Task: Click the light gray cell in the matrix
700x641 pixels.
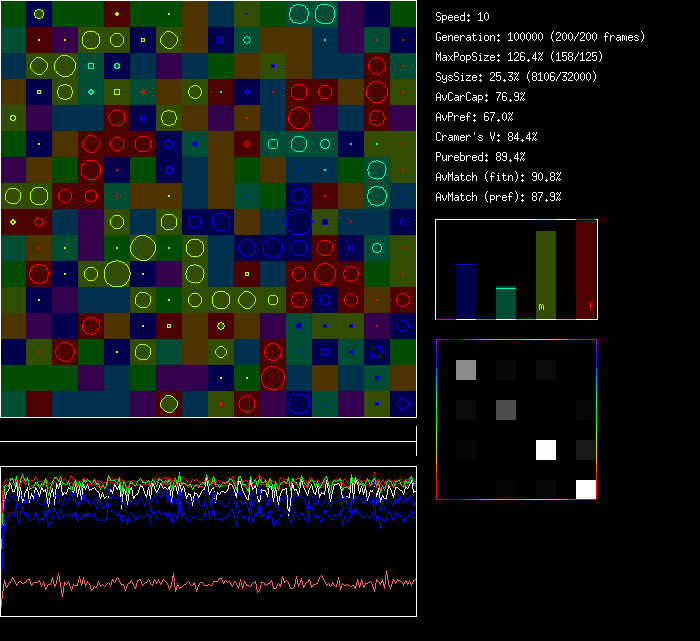Action: 466,370
